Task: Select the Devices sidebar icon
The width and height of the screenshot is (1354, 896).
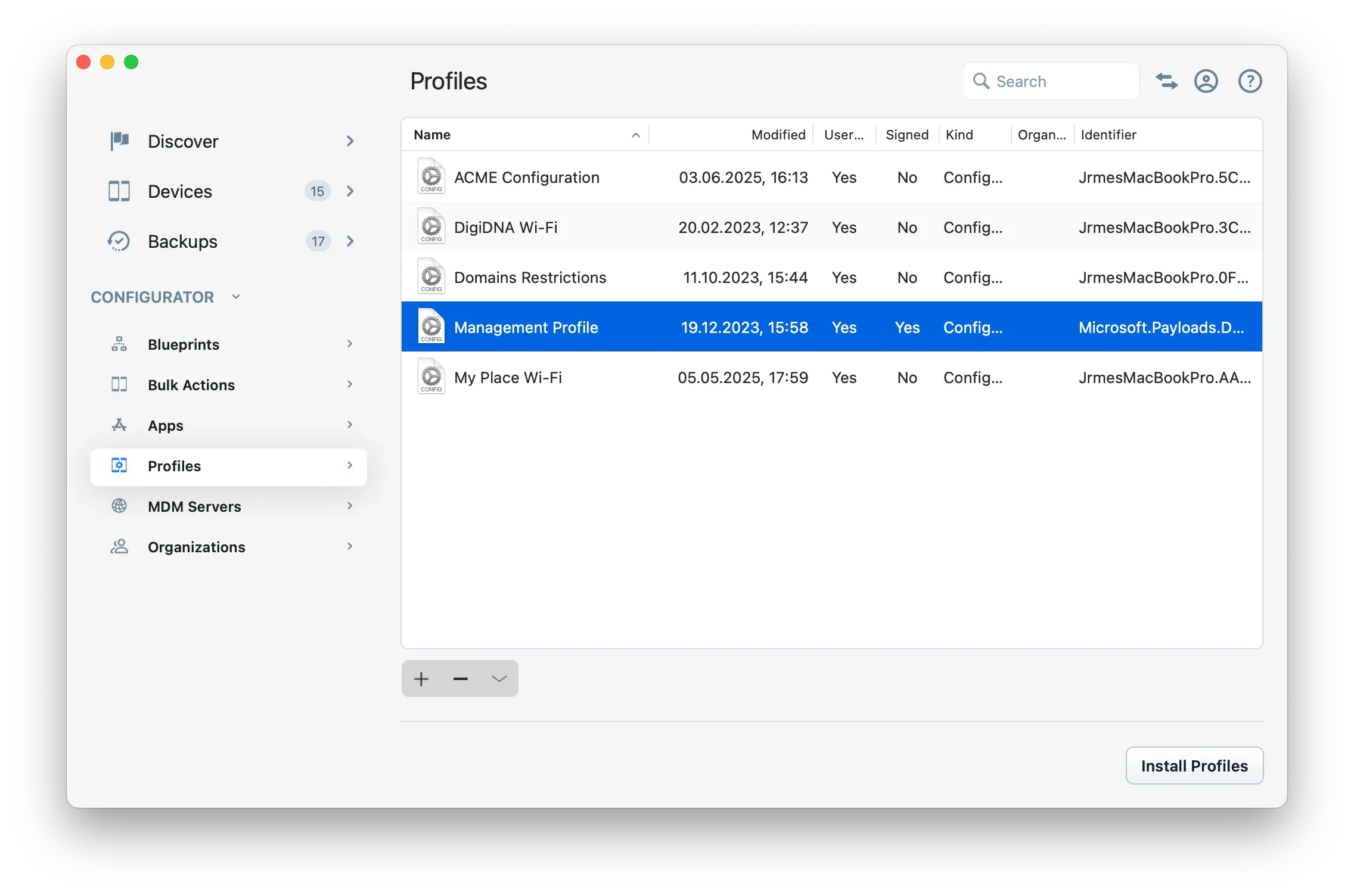Action: click(119, 191)
